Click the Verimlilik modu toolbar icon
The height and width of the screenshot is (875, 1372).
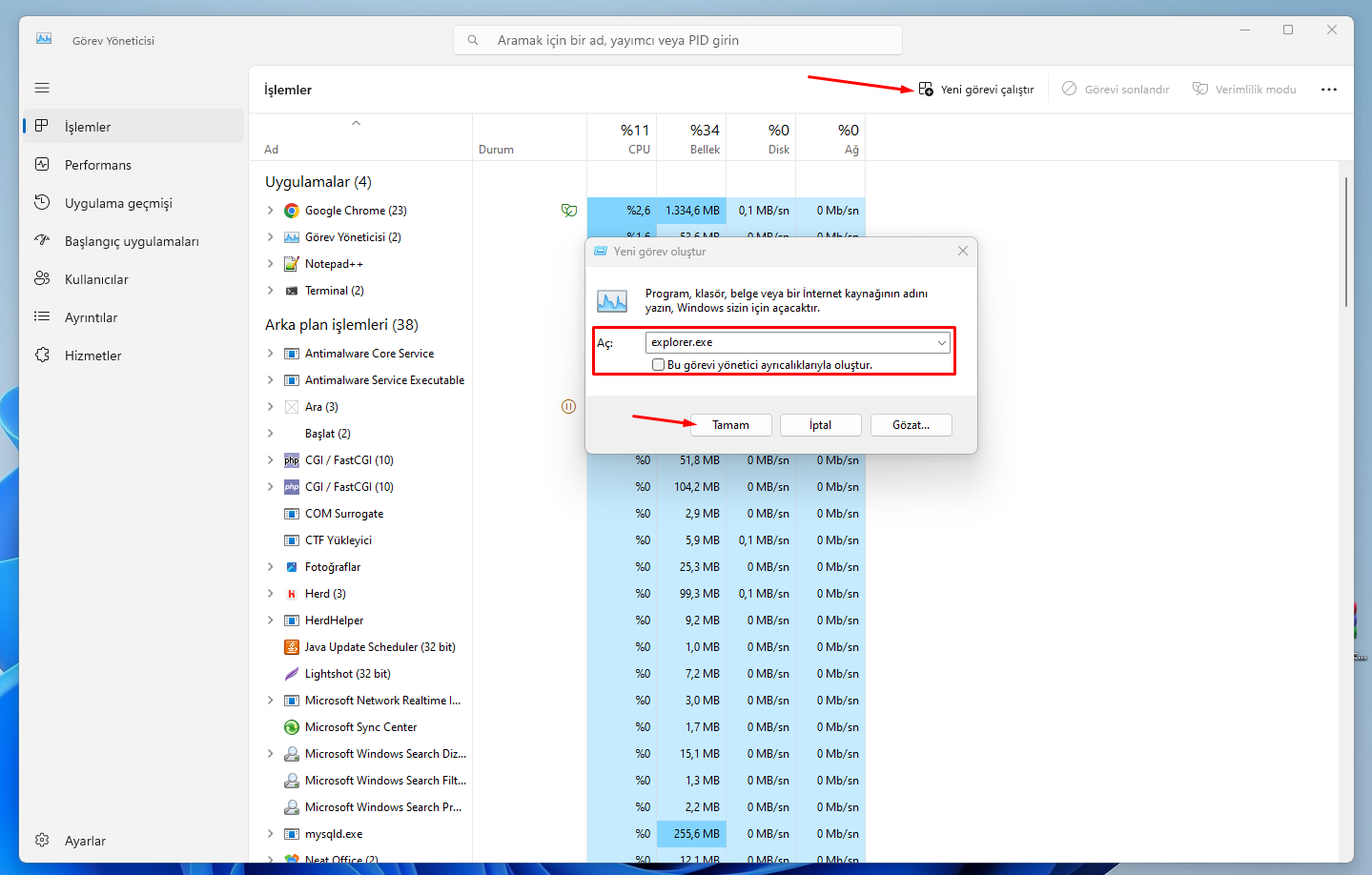click(x=1198, y=88)
